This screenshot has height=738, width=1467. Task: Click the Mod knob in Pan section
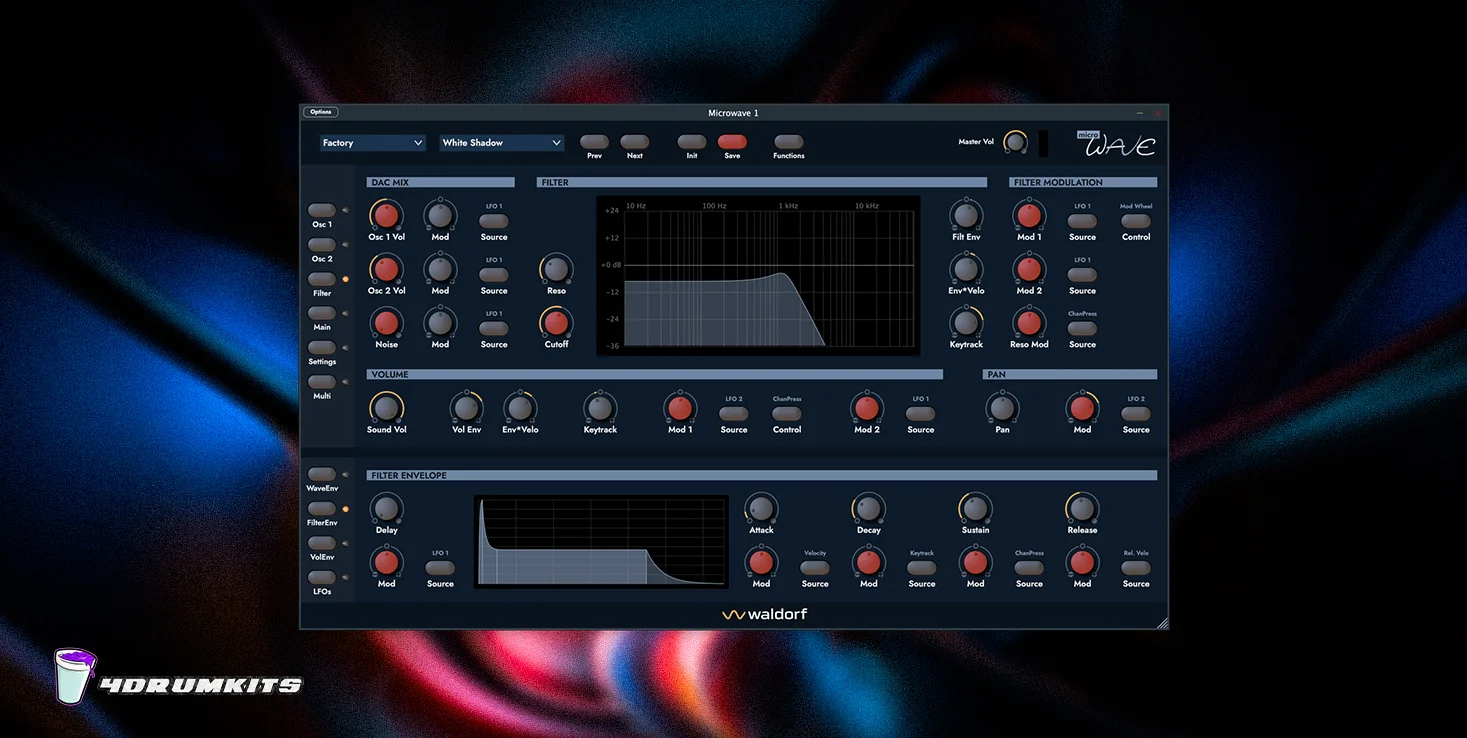1082,408
